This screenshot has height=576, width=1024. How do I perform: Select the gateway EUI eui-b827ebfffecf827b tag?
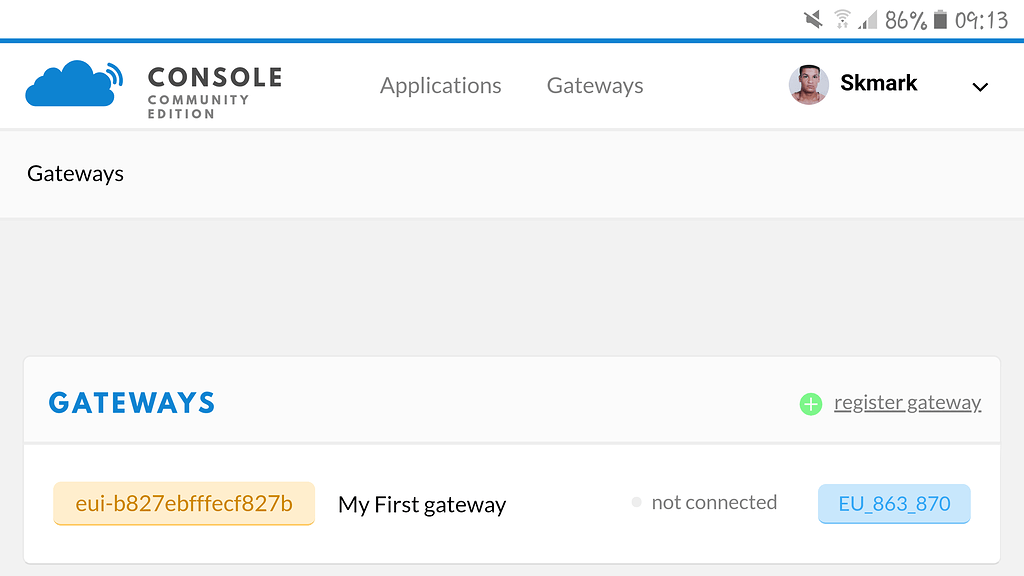coord(183,503)
